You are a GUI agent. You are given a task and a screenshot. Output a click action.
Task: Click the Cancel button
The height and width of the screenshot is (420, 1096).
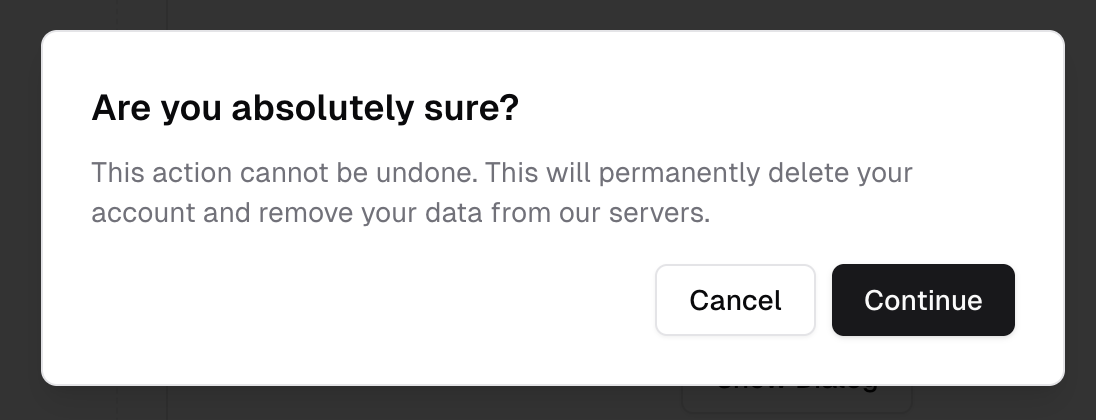point(735,300)
